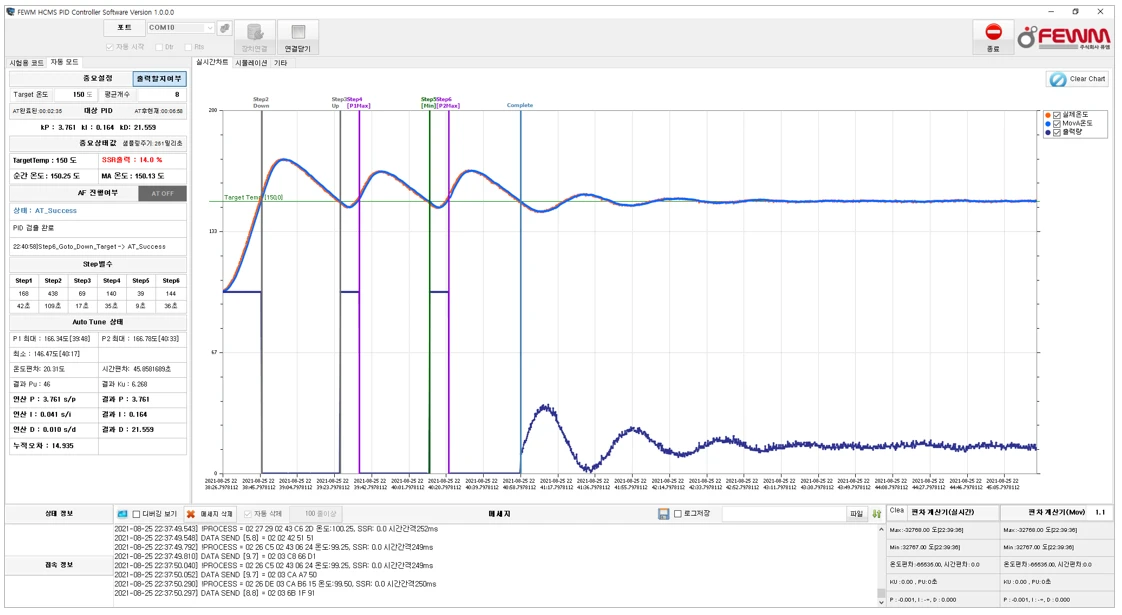
Task: Toggle the Rts checkbox
Action: click(188, 47)
